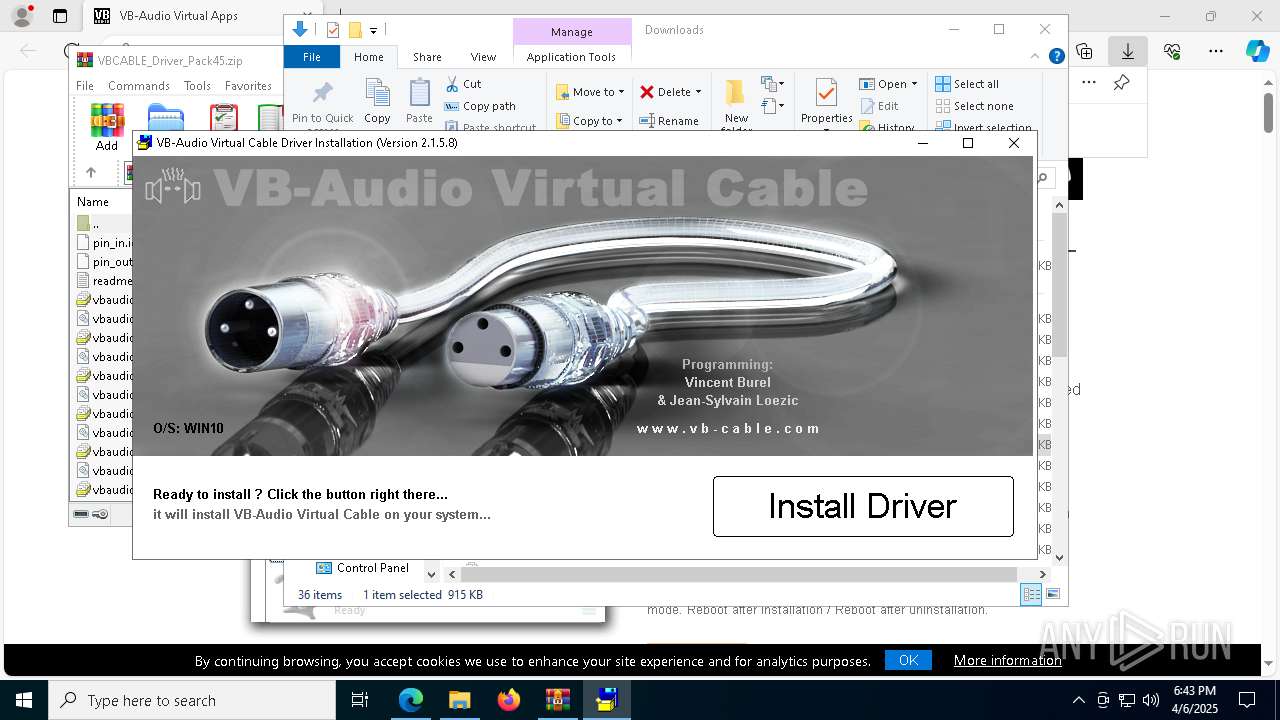1280x720 pixels.
Task: Expand the New item dropdown in ribbon
Action: click(x=772, y=84)
